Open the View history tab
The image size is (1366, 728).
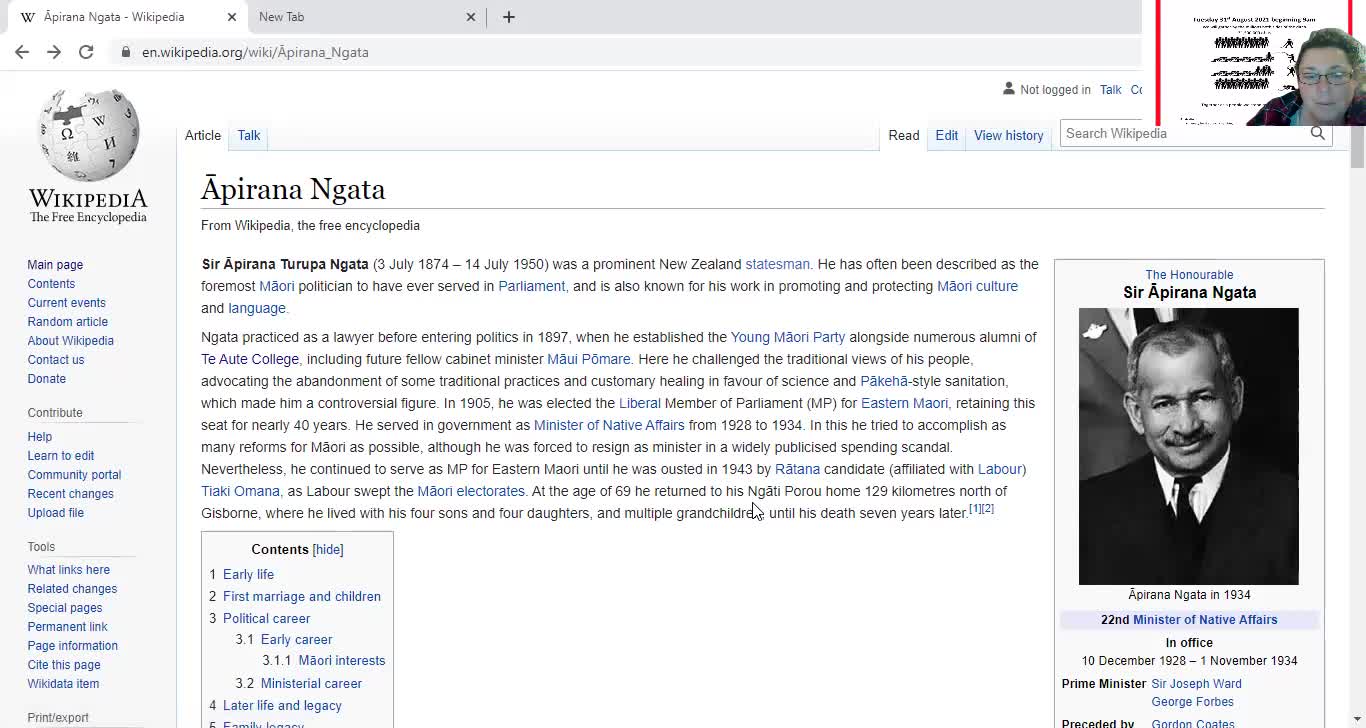click(x=1008, y=135)
